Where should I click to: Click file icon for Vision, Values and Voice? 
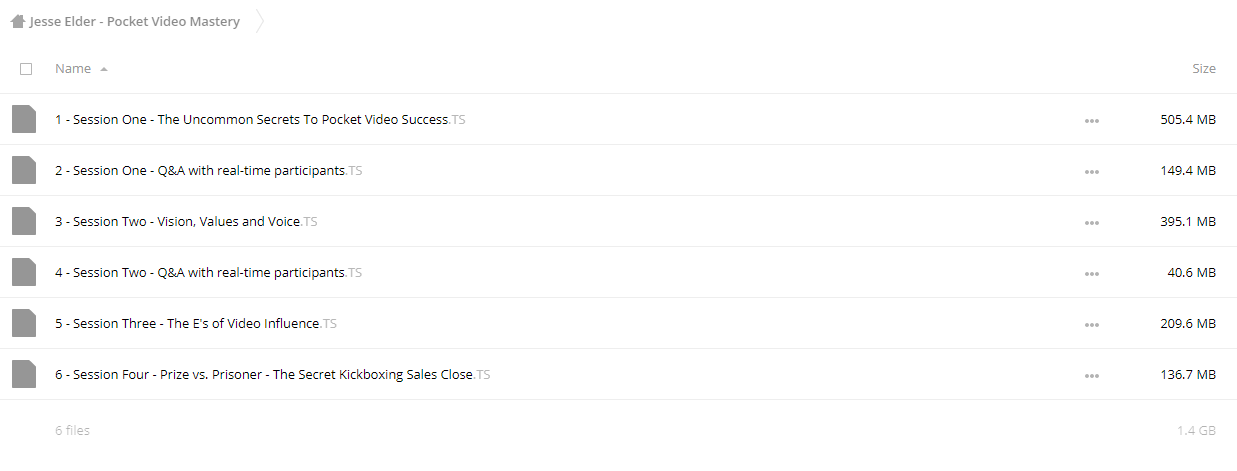pos(23,221)
